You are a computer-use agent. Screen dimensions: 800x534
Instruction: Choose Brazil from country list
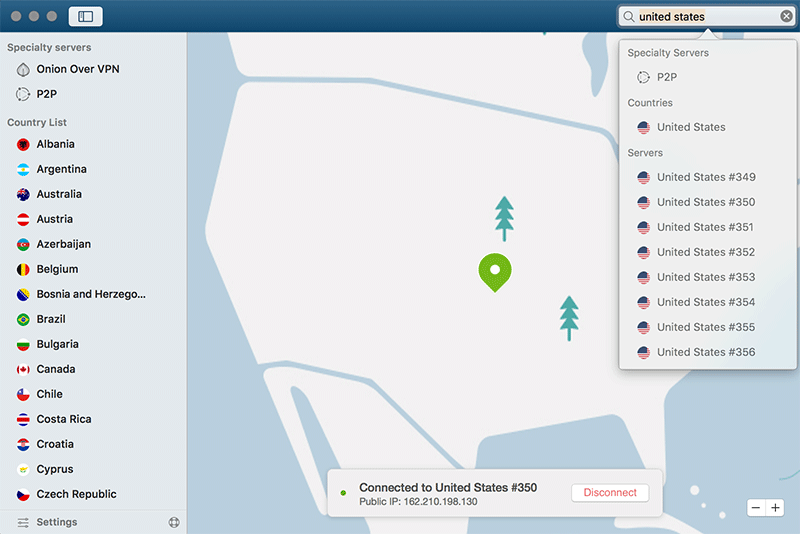51,319
